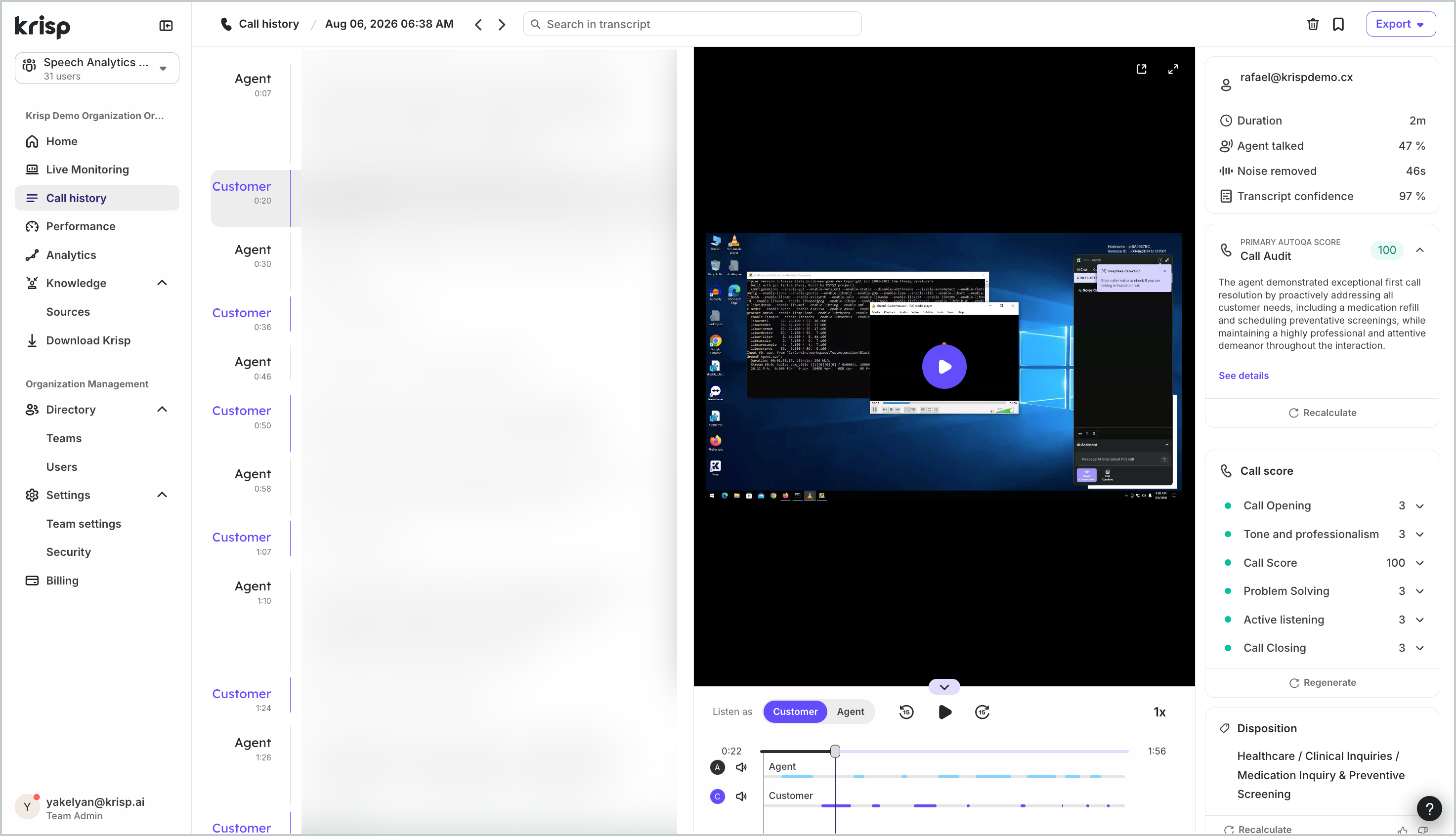Select Call history in sidebar
This screenshot has height=836, width=1456.
[96, 198]
